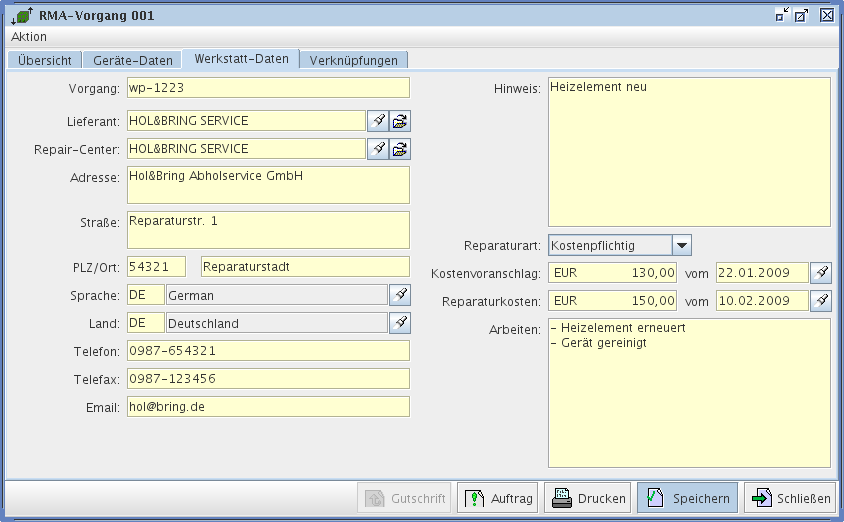The image size is (844, 522).
Task: Switch to the Geräte-Daten tab
Action: [132, 60]
